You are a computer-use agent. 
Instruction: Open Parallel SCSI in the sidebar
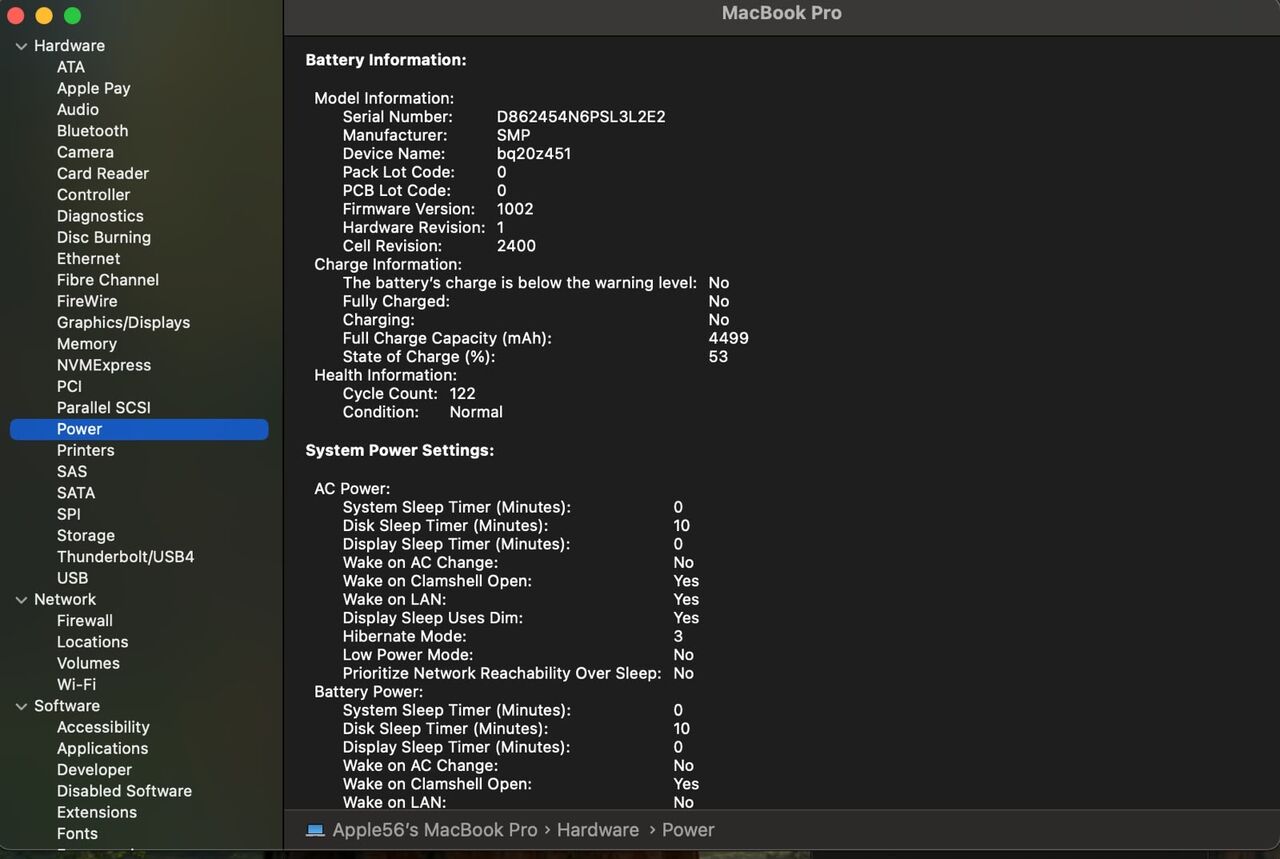click(x=104, y=408)
